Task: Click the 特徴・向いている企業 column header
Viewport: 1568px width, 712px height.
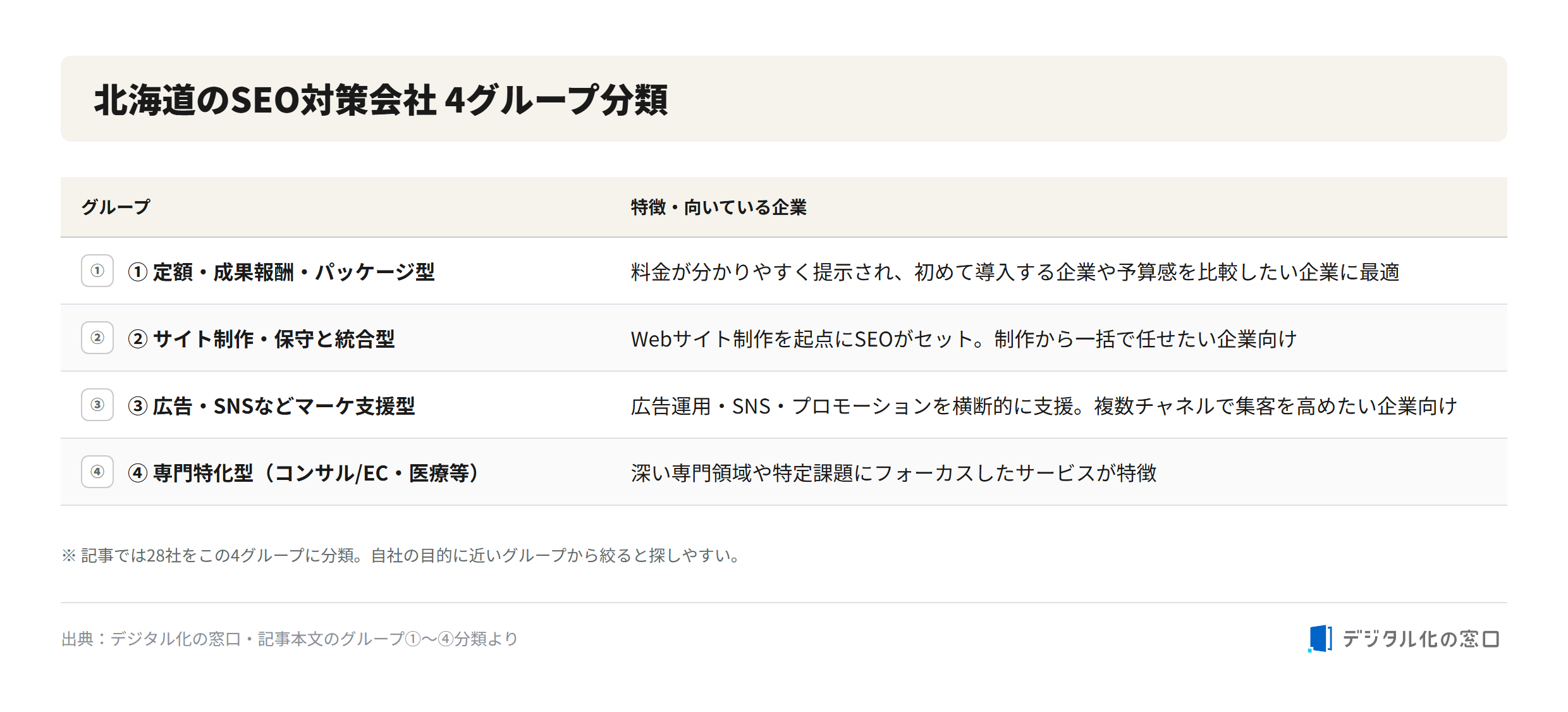Action: point(719,207)
